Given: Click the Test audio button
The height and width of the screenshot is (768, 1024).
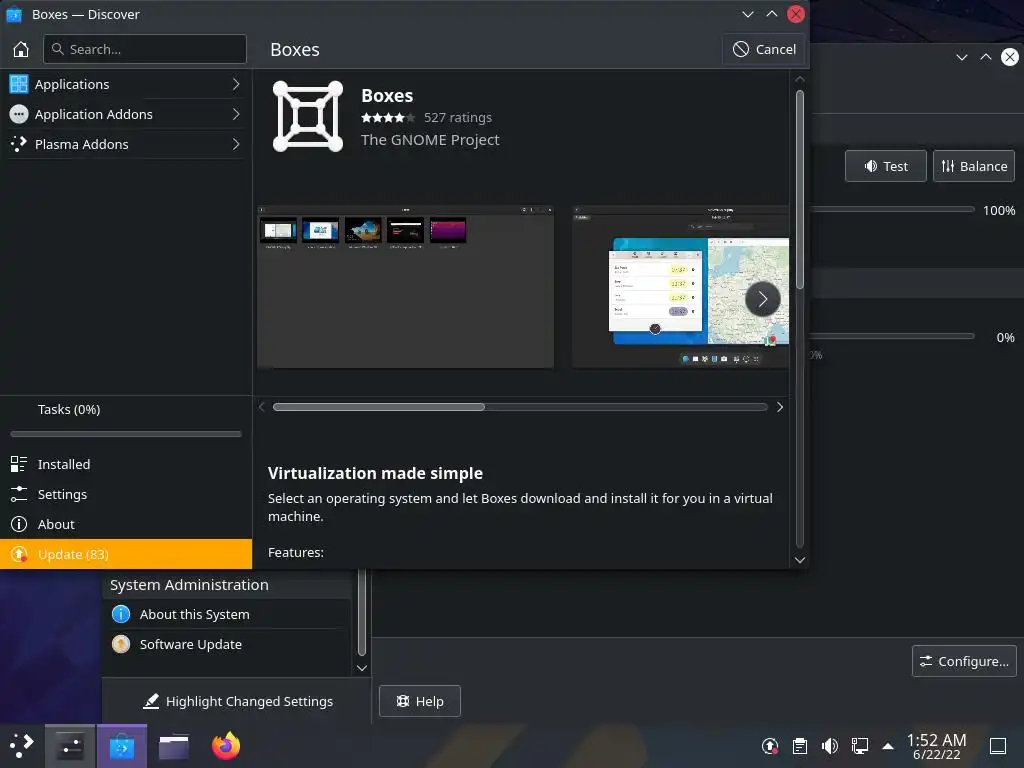Looking at the screenshot, I should click(x=886, y=167).
